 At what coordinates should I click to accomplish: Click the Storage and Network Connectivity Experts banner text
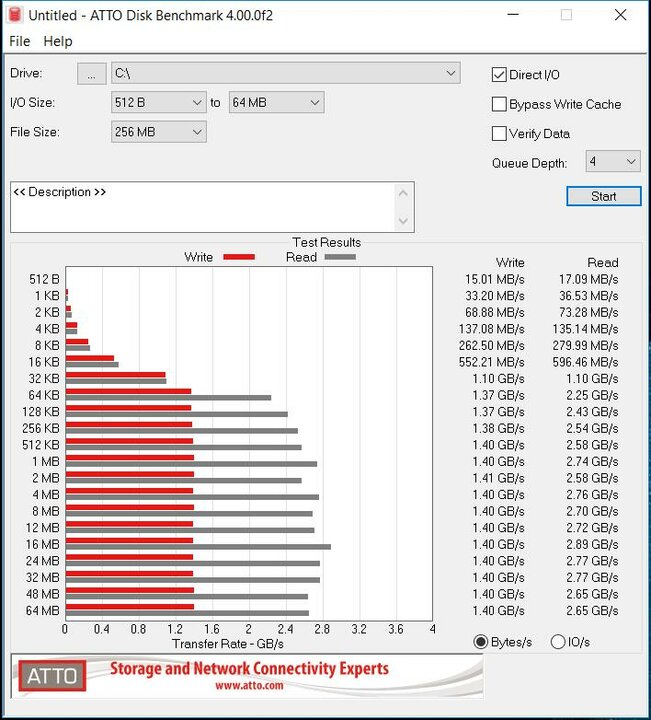[249, 668]
